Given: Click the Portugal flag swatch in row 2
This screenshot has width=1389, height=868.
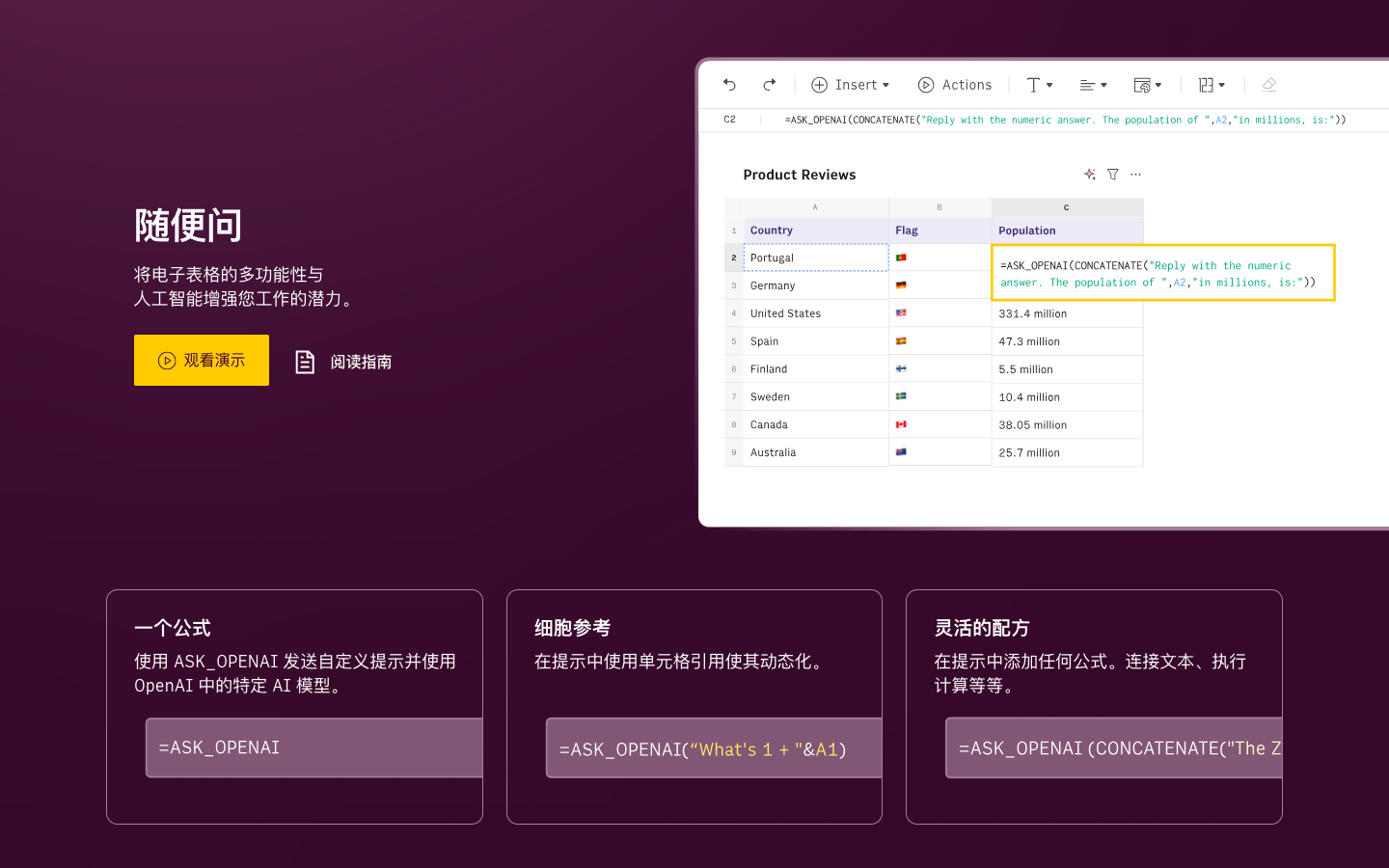Looking at the screenshot, I should pyautogui.click(x=901, y=257).
